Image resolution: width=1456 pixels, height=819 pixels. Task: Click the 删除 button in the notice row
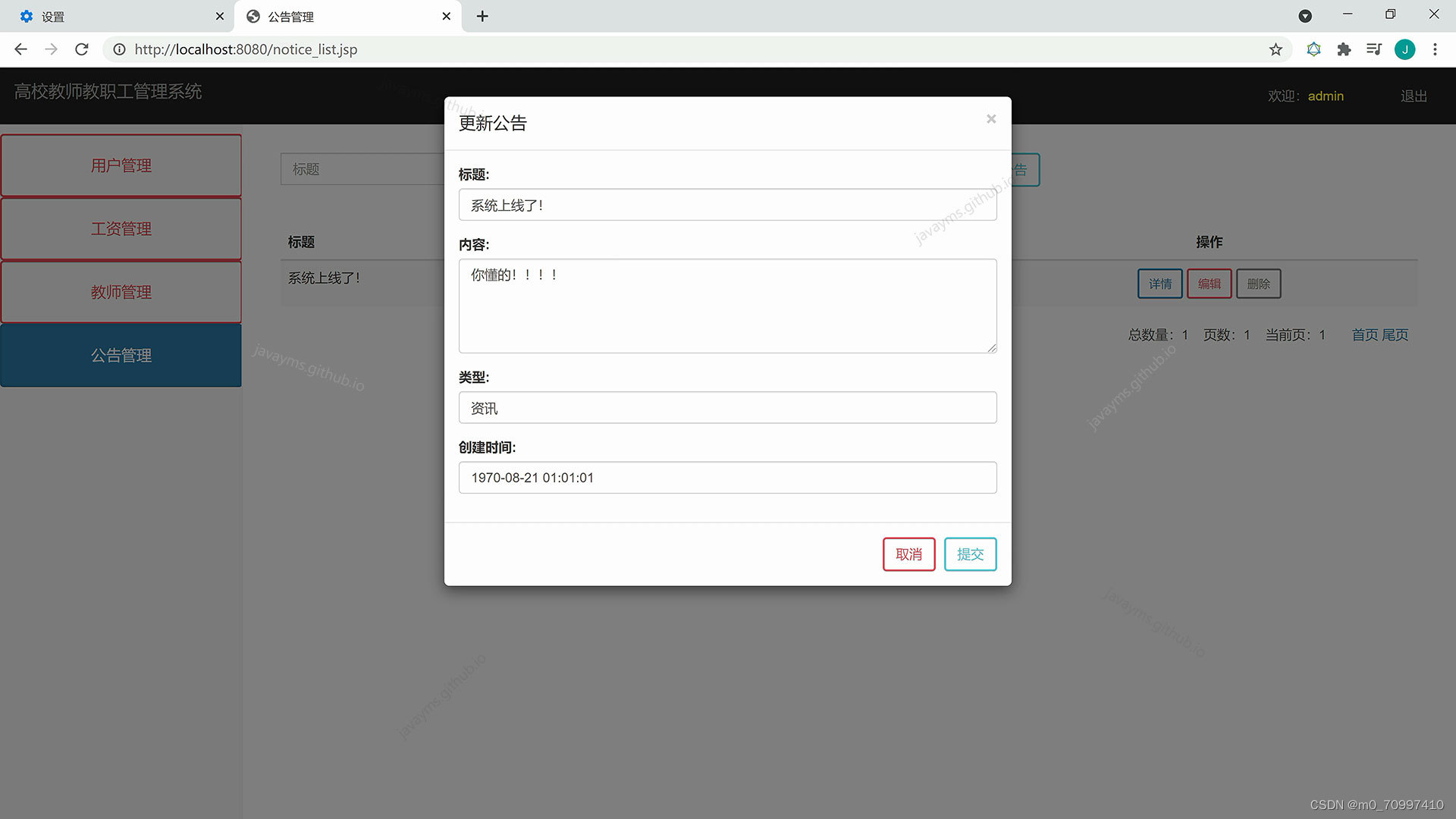1258,284
